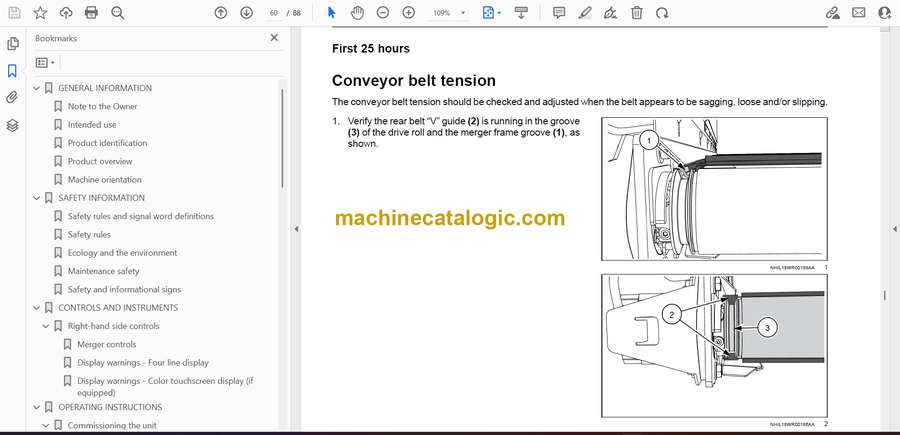Click the document vertical scrollbar thumb

point(885,295)
